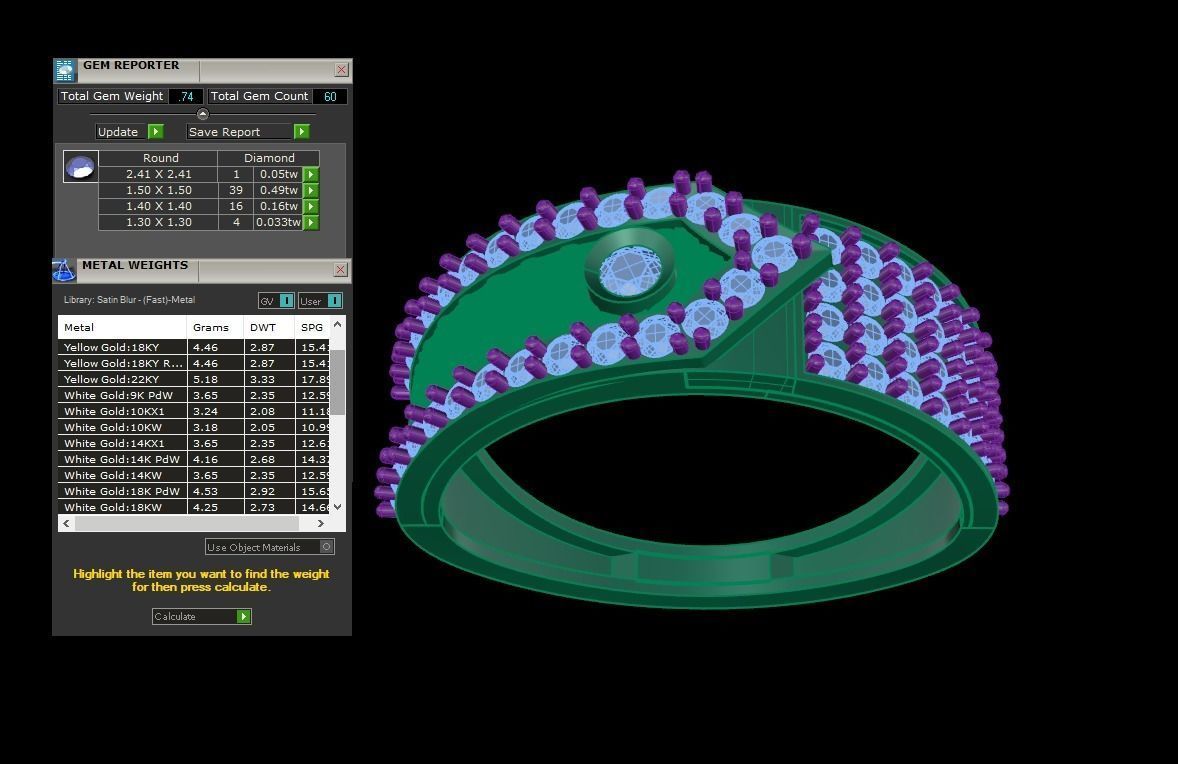Close the Metal Weights panel
Viewport: 1178px width, 764px height.
340,270
